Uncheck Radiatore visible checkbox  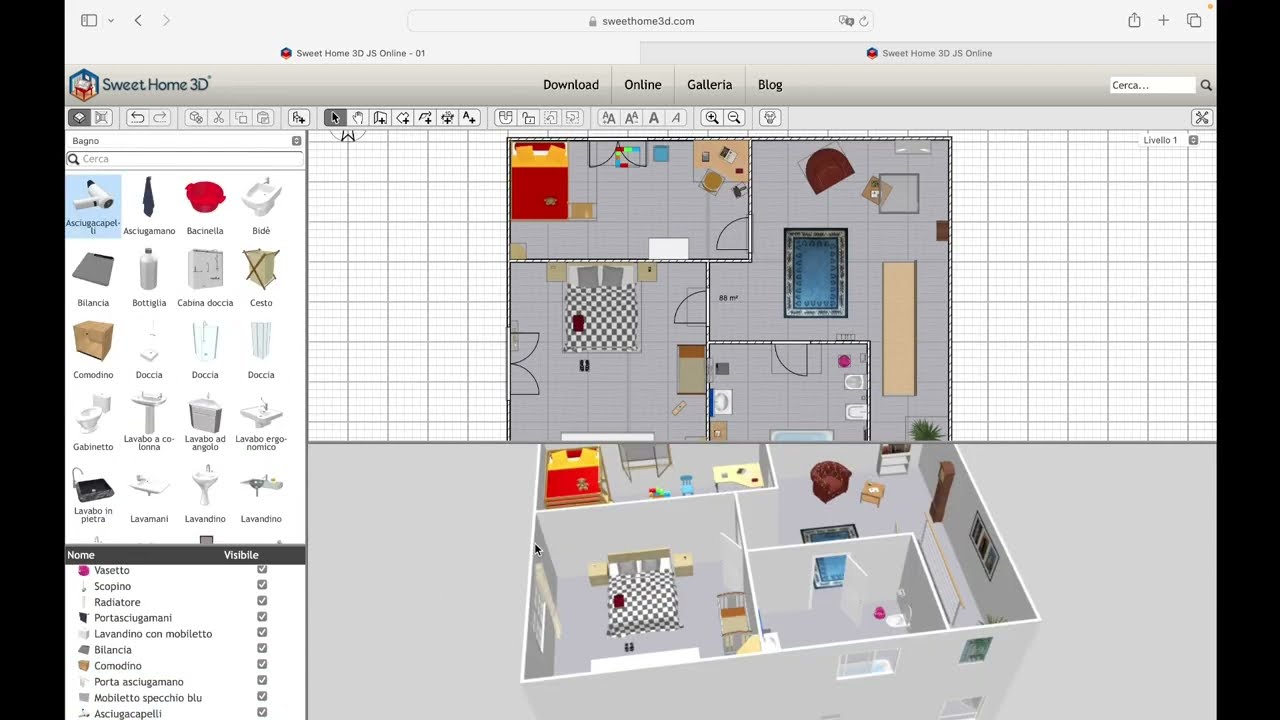[x=262, y=602]
